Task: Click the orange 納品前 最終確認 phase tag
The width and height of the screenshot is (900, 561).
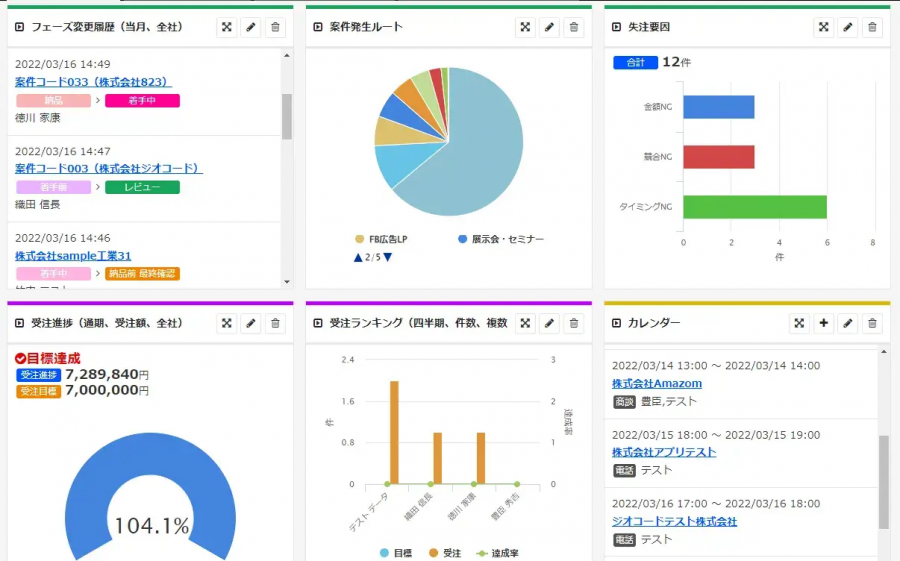Action: 142,274
